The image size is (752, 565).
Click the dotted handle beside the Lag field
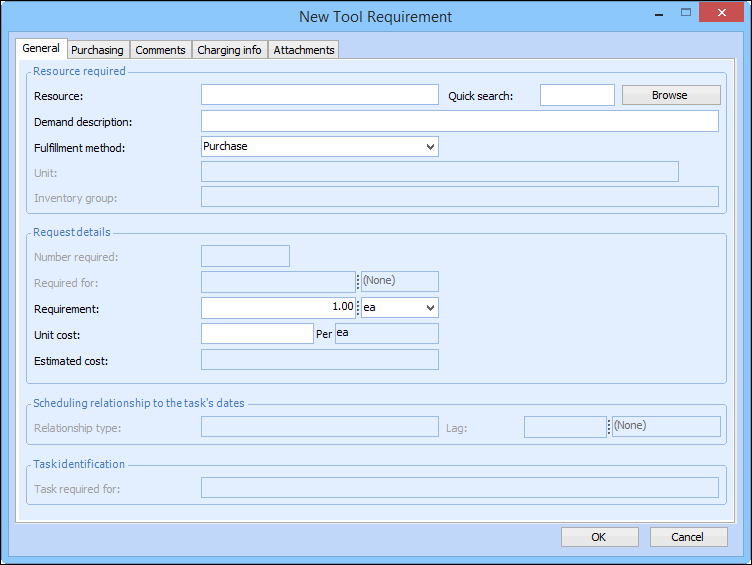click(609, 427)
